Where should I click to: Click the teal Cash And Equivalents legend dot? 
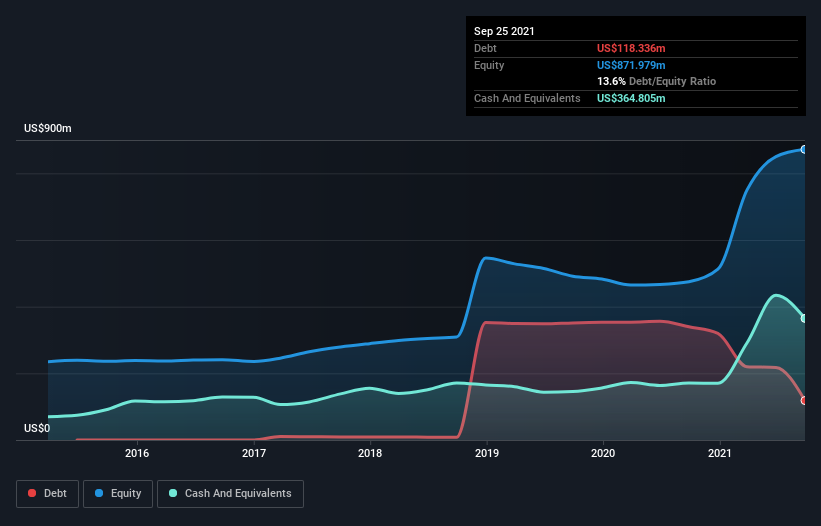173,493
